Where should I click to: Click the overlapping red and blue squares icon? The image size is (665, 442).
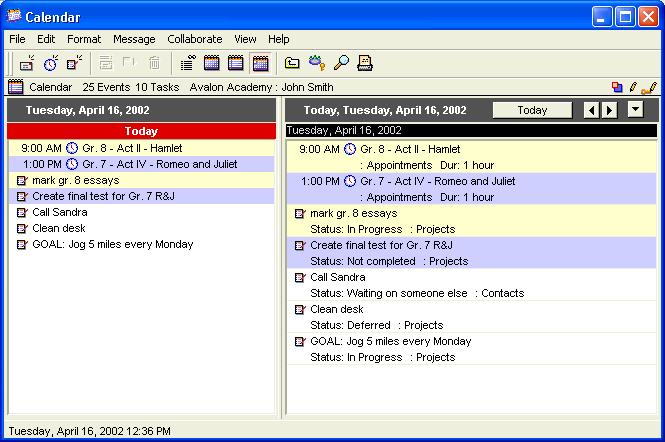click(x=617, y=88)
